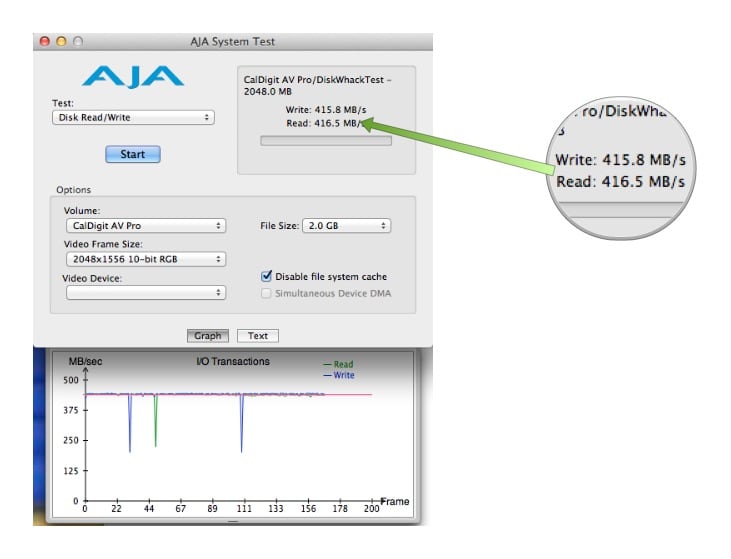Close the AJA System Test window
Screen dimensions: 731x559
(45, 41)
